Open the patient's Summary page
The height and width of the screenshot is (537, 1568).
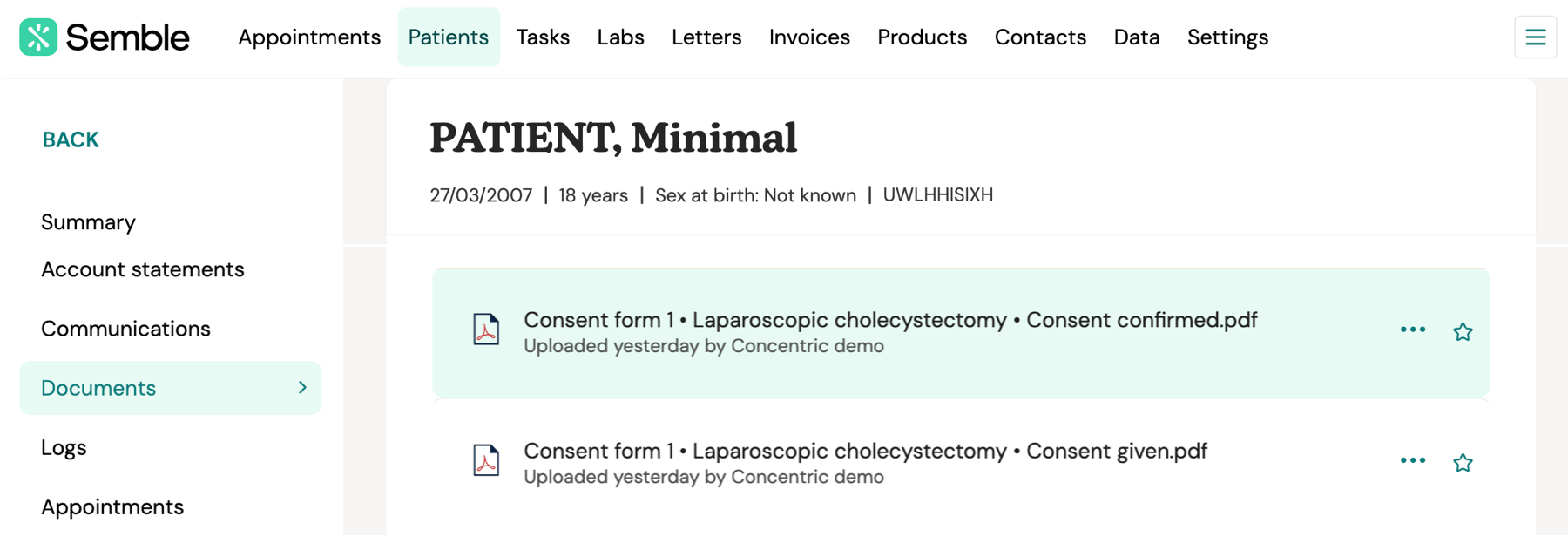click(x=88, y=221)
